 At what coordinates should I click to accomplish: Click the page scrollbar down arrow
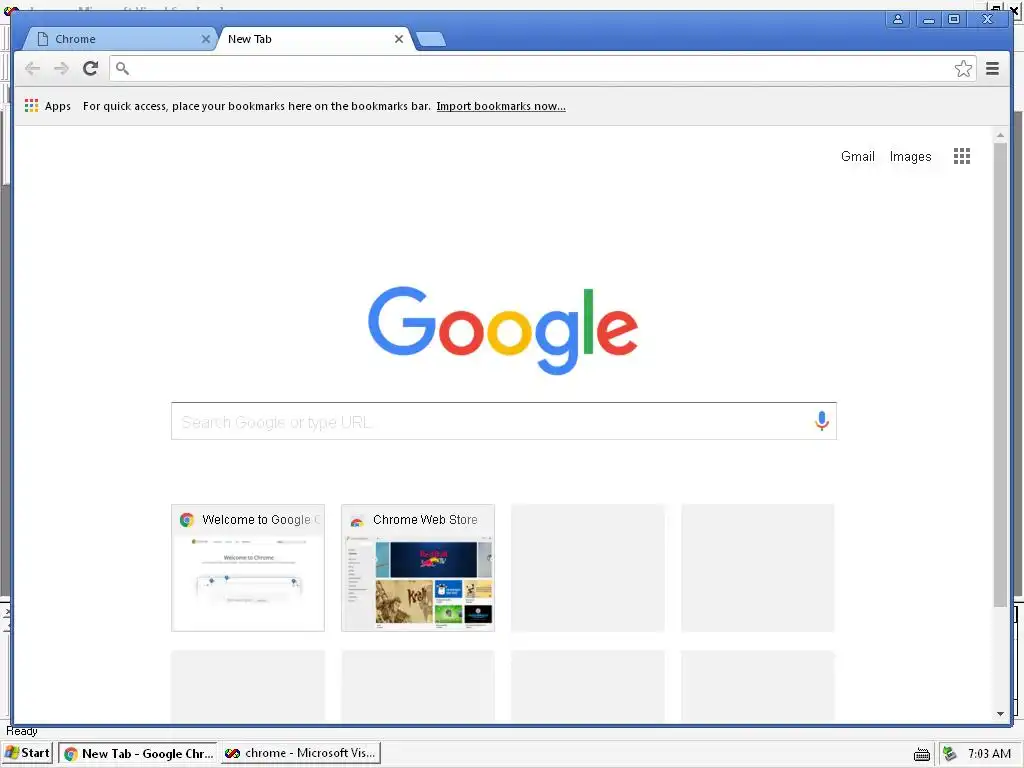point(1000,714)
